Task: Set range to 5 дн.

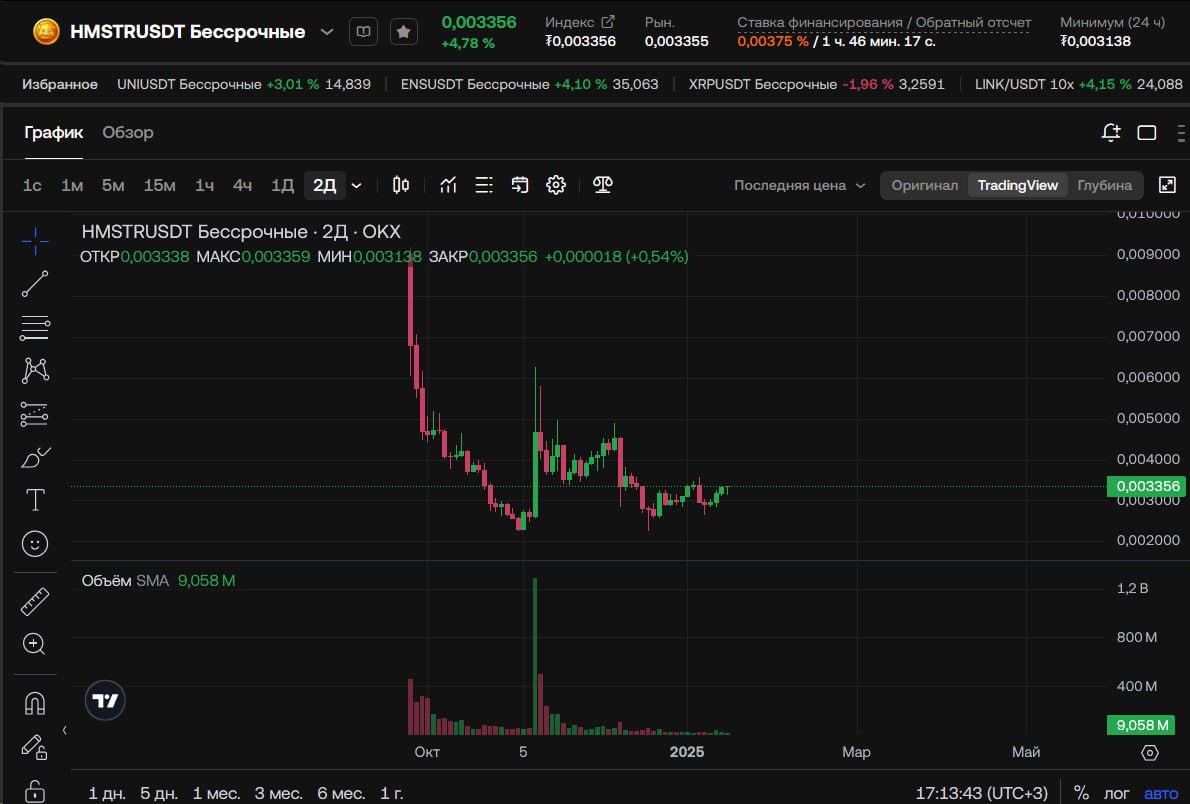Action: (159, 793)
